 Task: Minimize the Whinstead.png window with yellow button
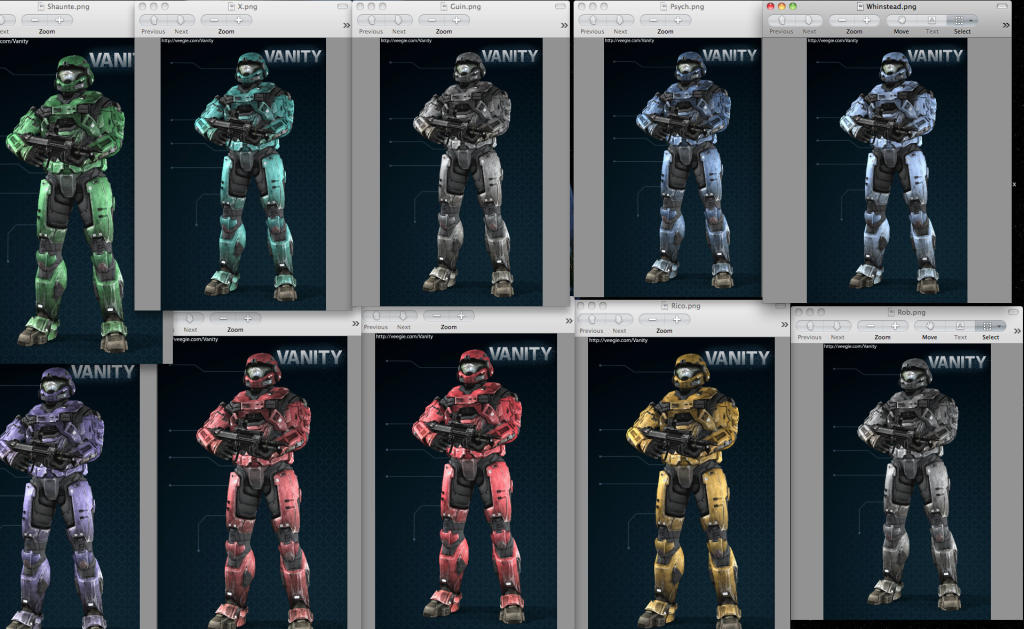tap(782, 7)
